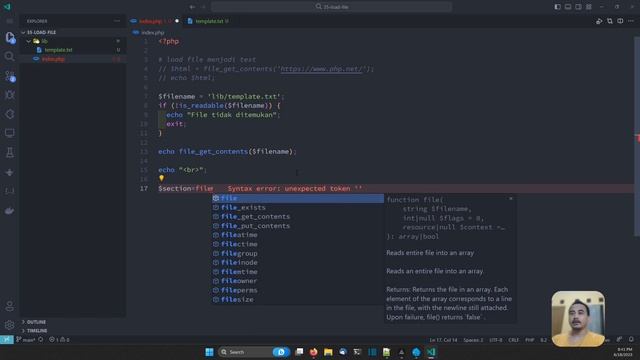
Task: Choose the fileinode suggestion
Action: click(298, 263)
